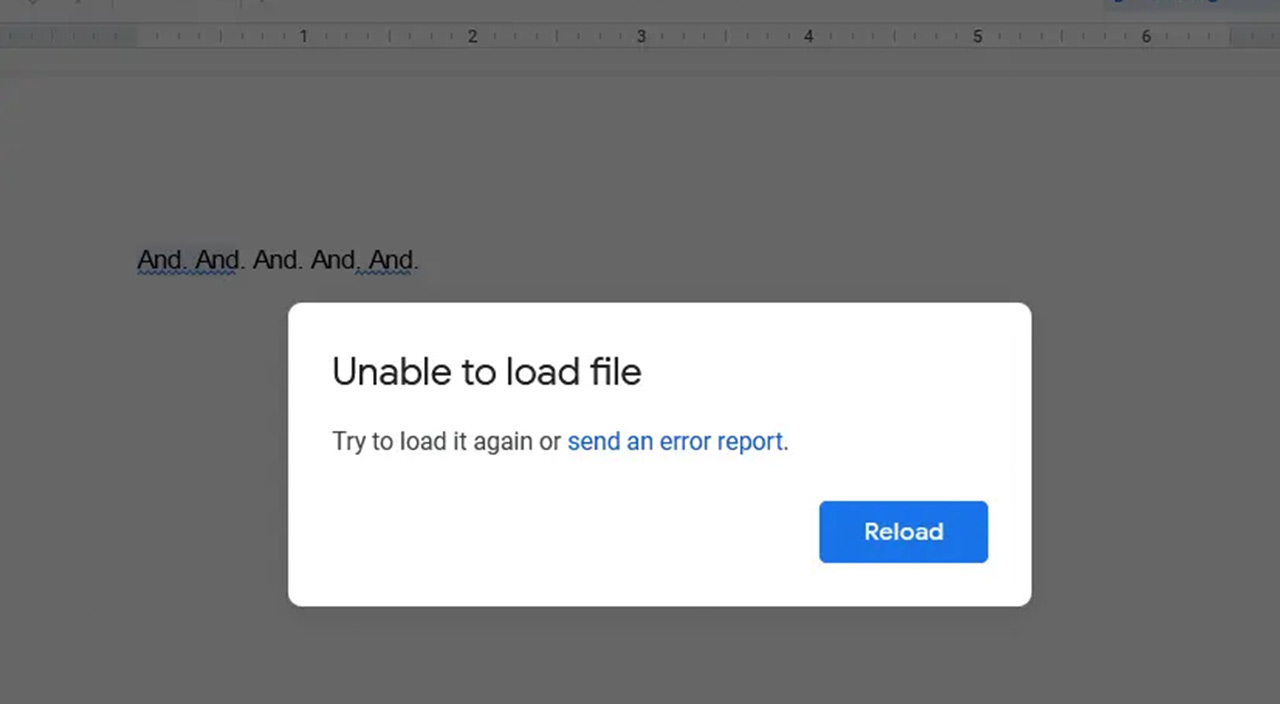Click the 2 inch mark on ruler

473,36
